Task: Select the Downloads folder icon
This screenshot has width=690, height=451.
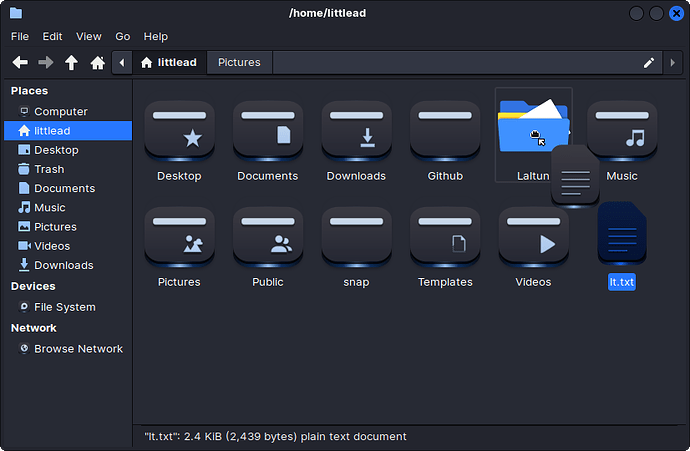Action: (x=356, y=131)
